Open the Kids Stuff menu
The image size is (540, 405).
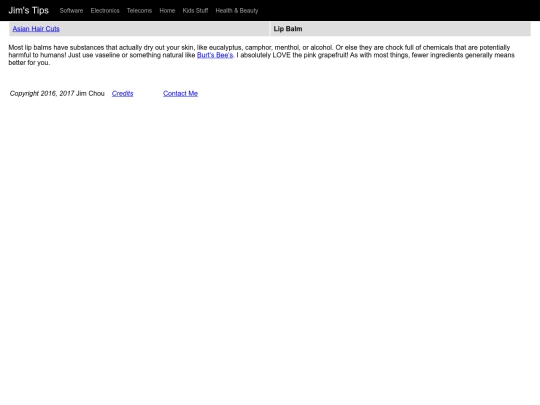point(195,11)
